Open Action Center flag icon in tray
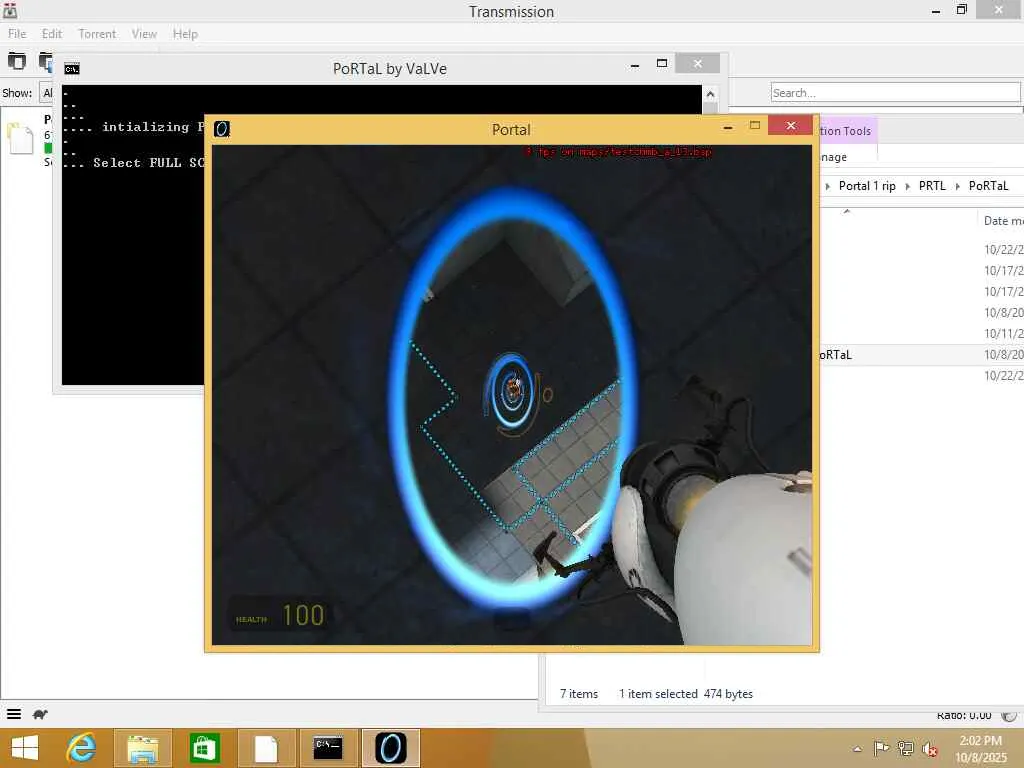 coord(881,748)
